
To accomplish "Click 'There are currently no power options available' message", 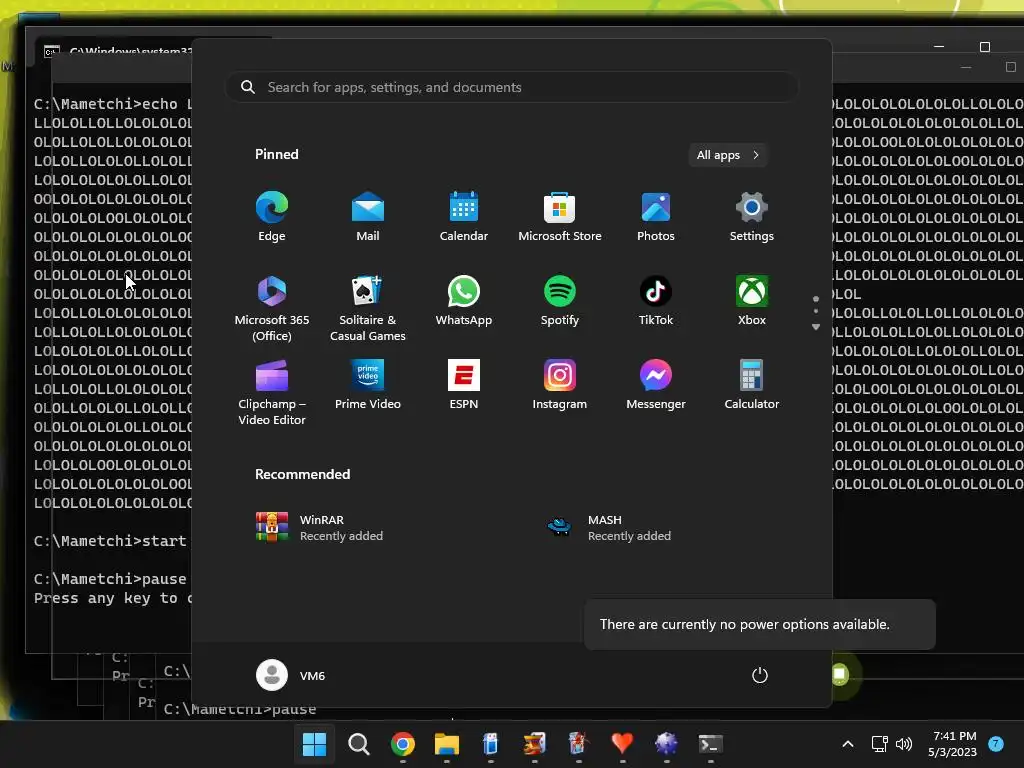I will click(x=744, y=624).
